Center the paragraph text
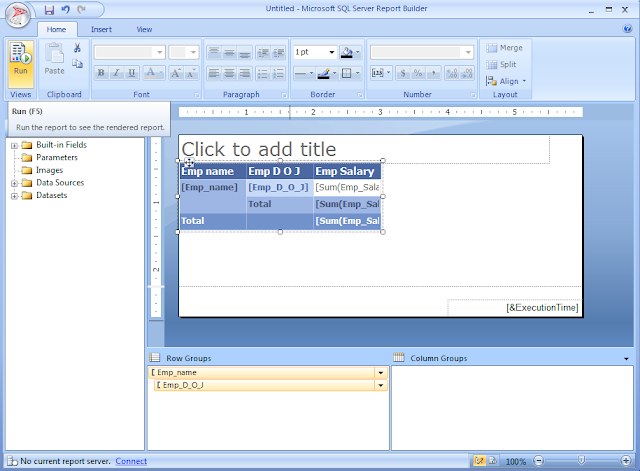Viewport: 640px width, 471px height. (x=229, y=73)
